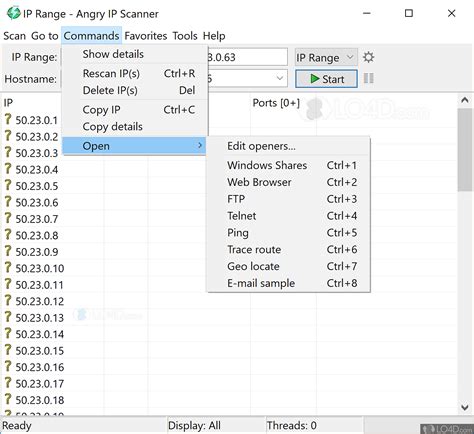The height and width of the screenshot is (434, 474).
Task: Expand the Open submenu arrow
Action: (200, 145)
